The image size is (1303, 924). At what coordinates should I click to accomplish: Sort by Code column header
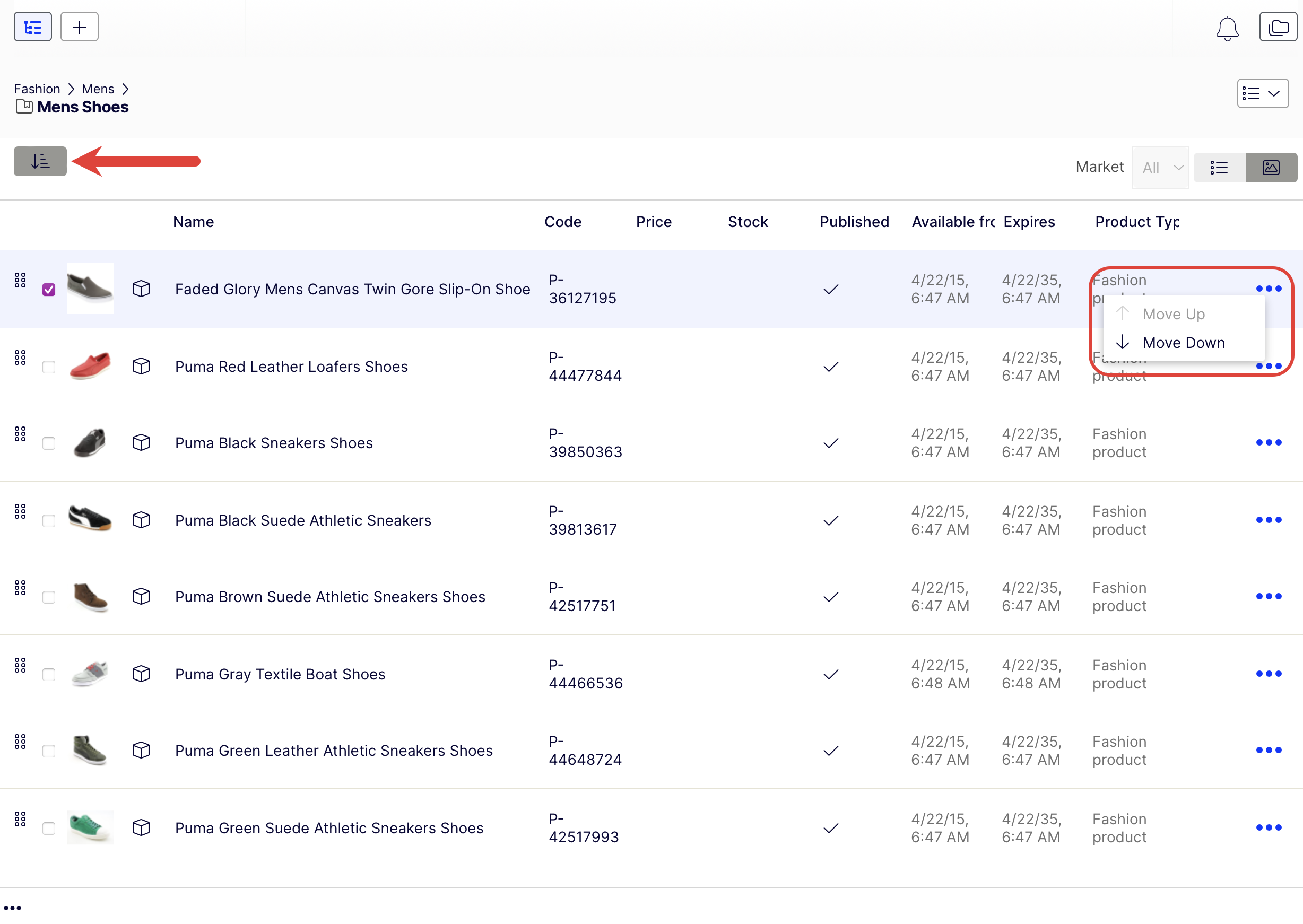click(x=563, y=221)
